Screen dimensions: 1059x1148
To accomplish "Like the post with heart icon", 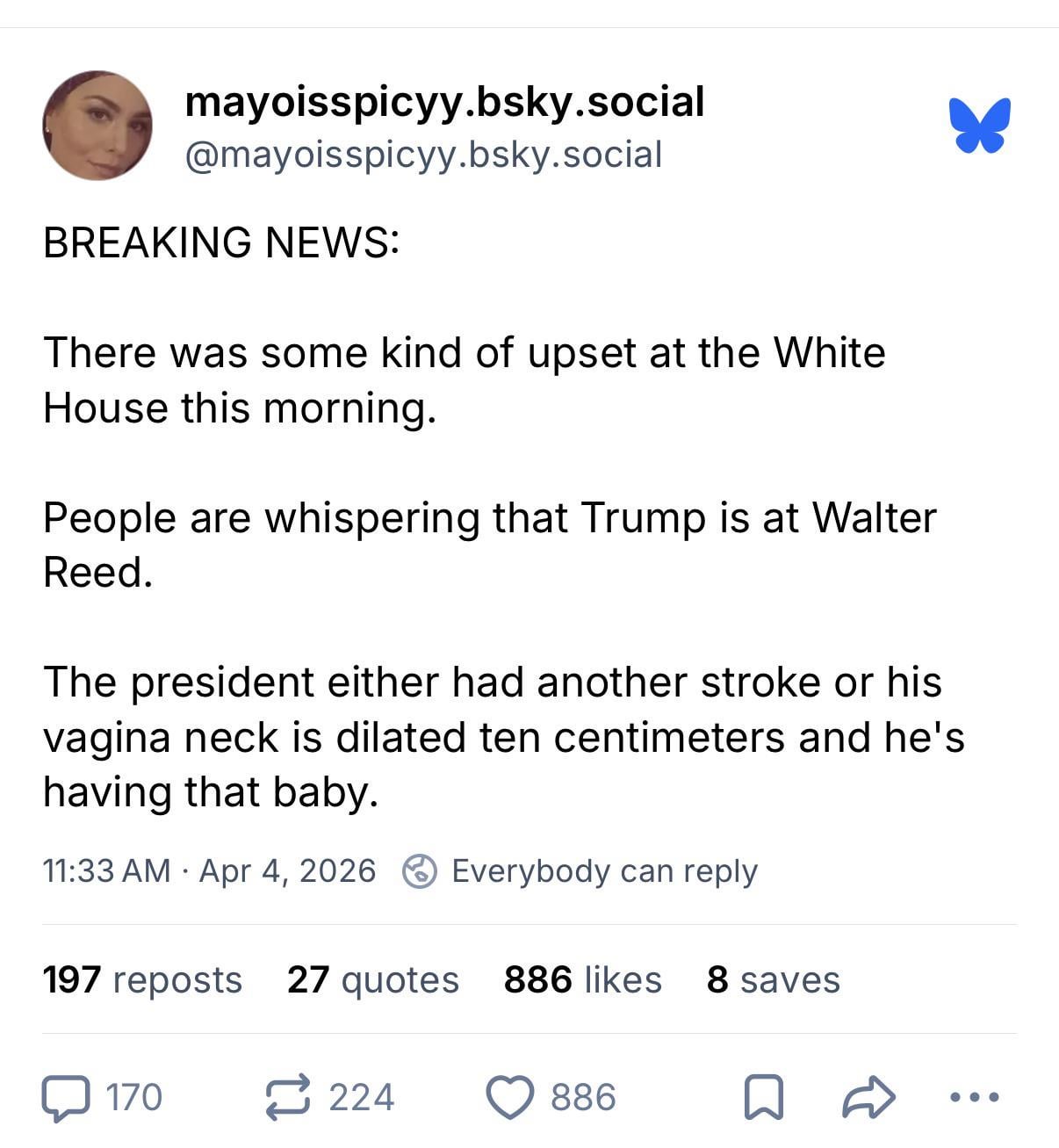I will tap(510, 1098).
